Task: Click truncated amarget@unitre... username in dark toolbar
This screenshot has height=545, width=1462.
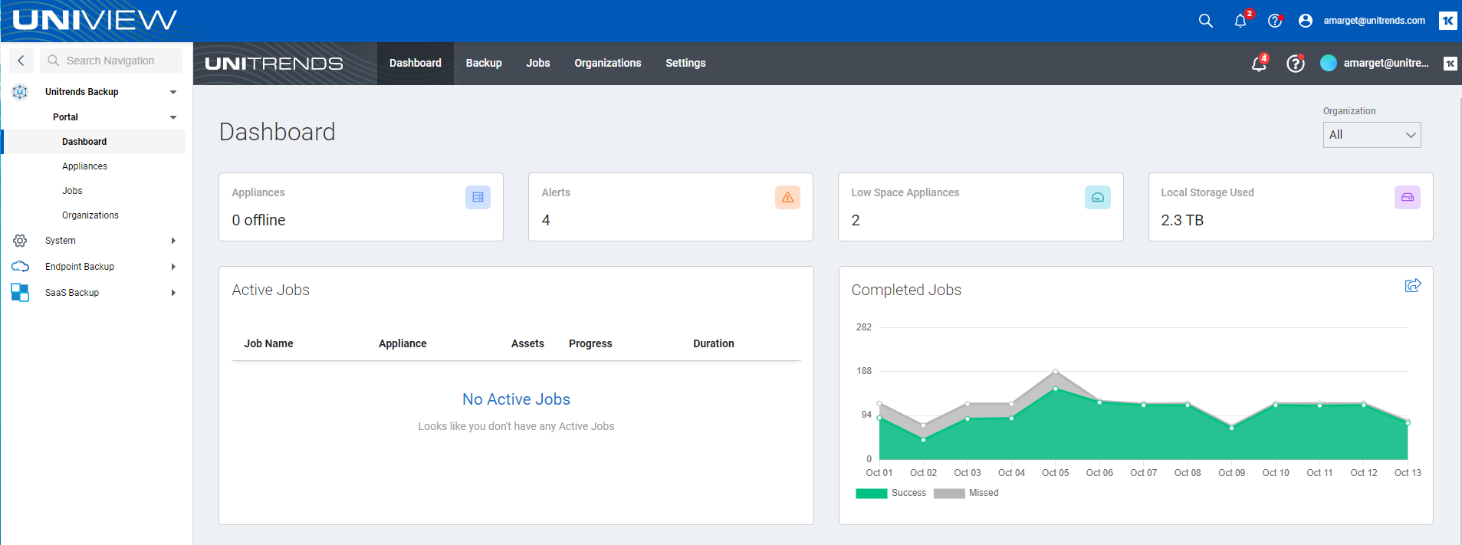Action: click(x=1386, y=63)
